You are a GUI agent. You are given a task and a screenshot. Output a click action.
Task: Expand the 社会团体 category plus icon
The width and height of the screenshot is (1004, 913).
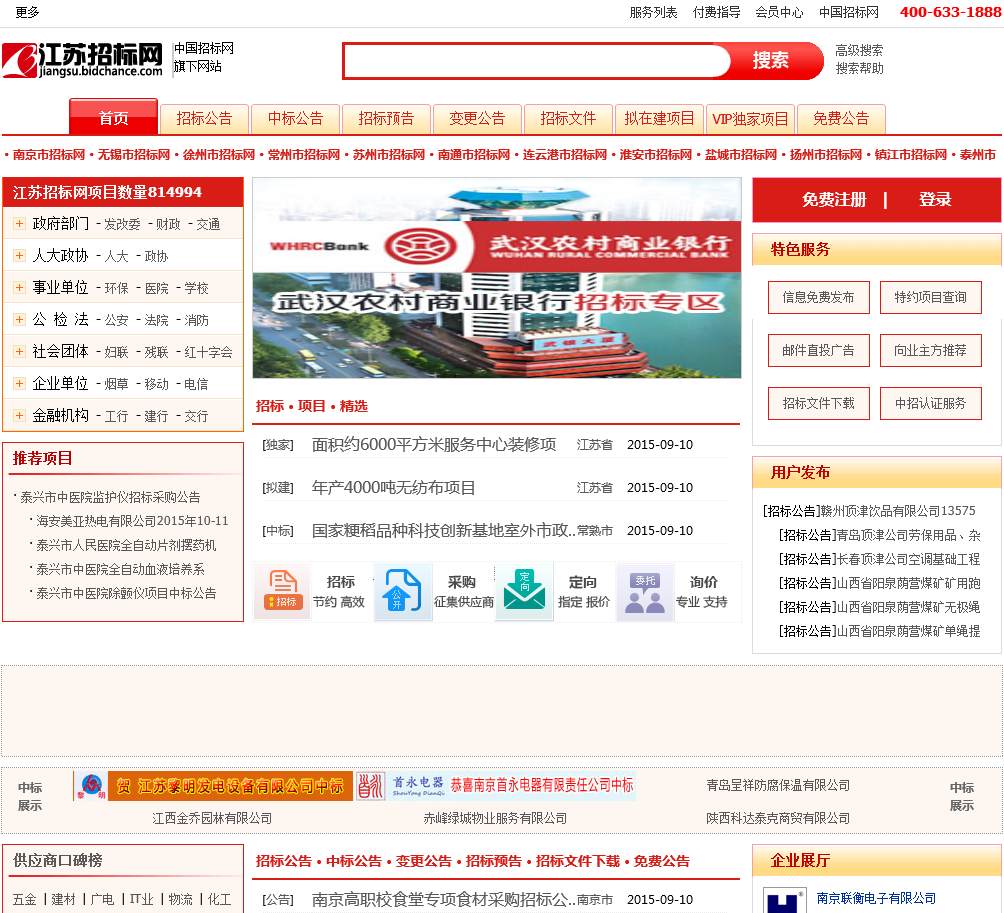point(19,351)
